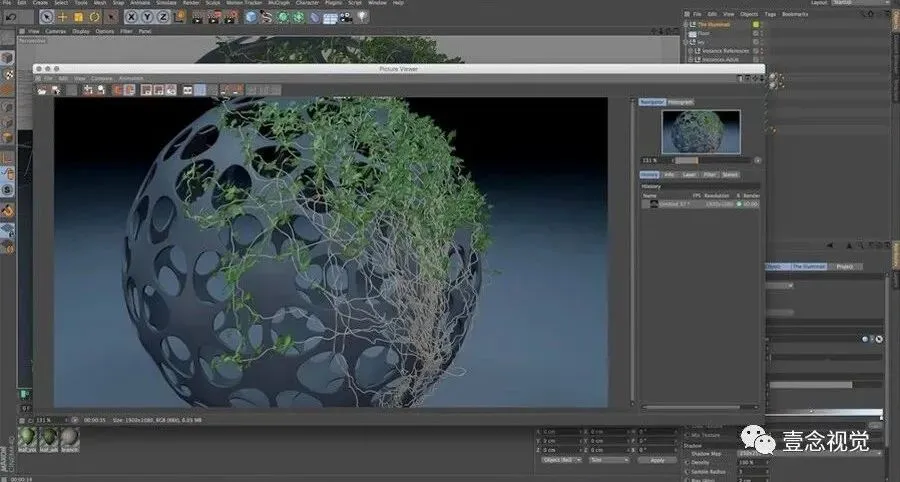This screenshot has width=900, height=482.
Task: Choose the Rotate tool
Action: point(94,17)
